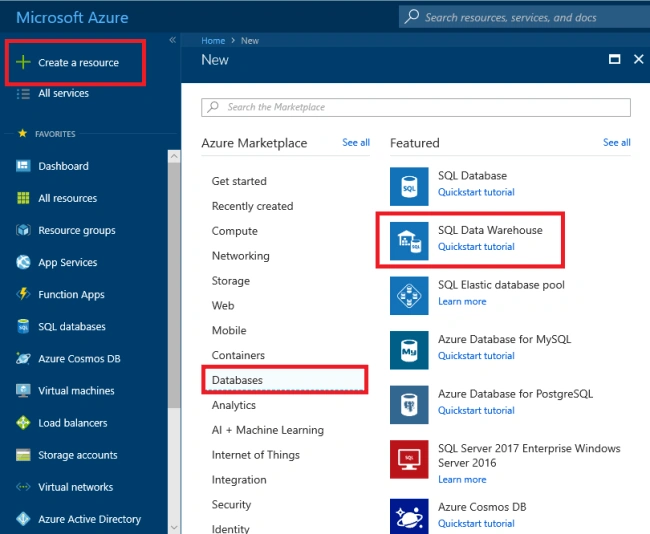Click the Azure Database for MySQL icon
Image resolution: width=650 pixels, height=534 pixels.
tap(409, 350)
